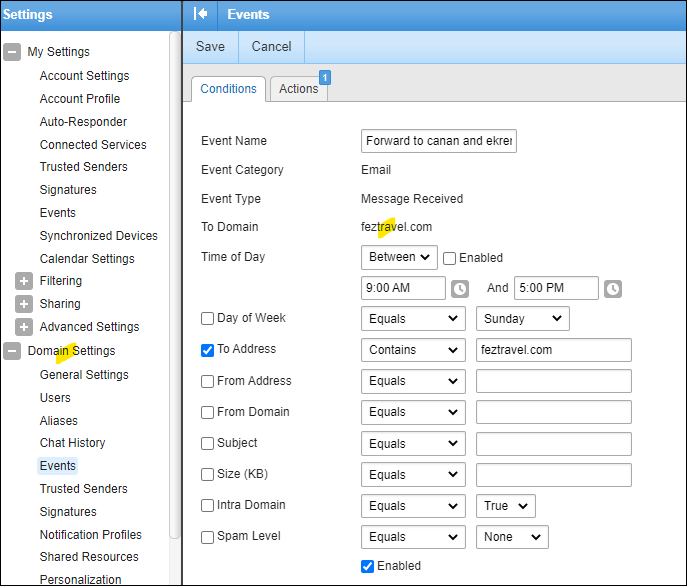The image size is (687, 586).
Task: Click the Cancel button
Action: tap(271, 47)
